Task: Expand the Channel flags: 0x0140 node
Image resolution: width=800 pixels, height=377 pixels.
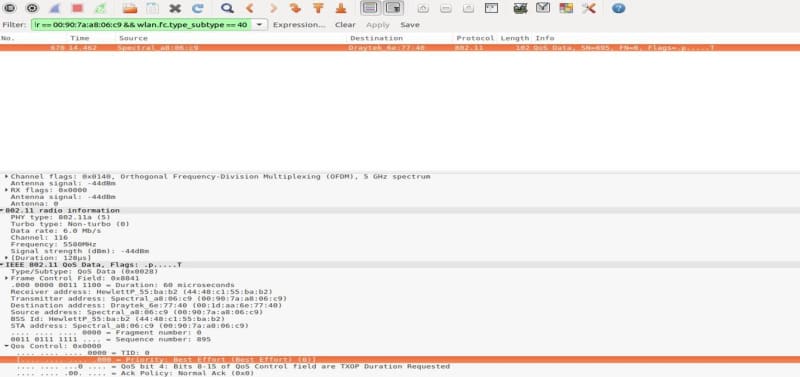Action: click(7, 177)
